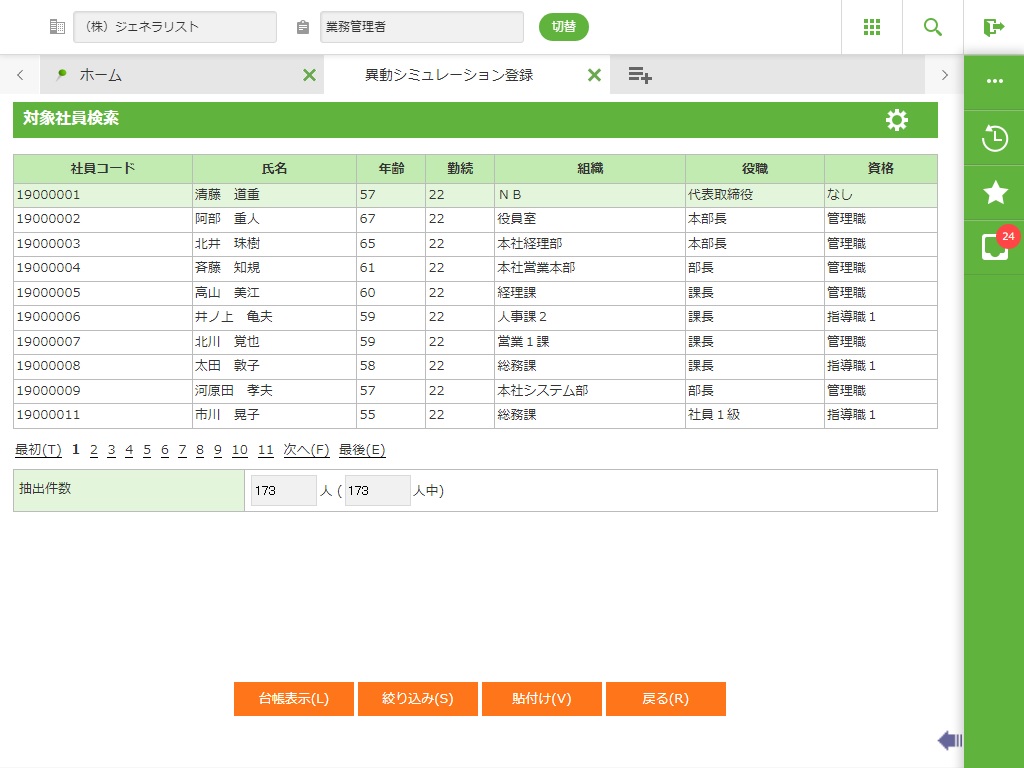Click the 次へ(F) pagination link
Screen dimensions: 1024x768
[306, 450]
